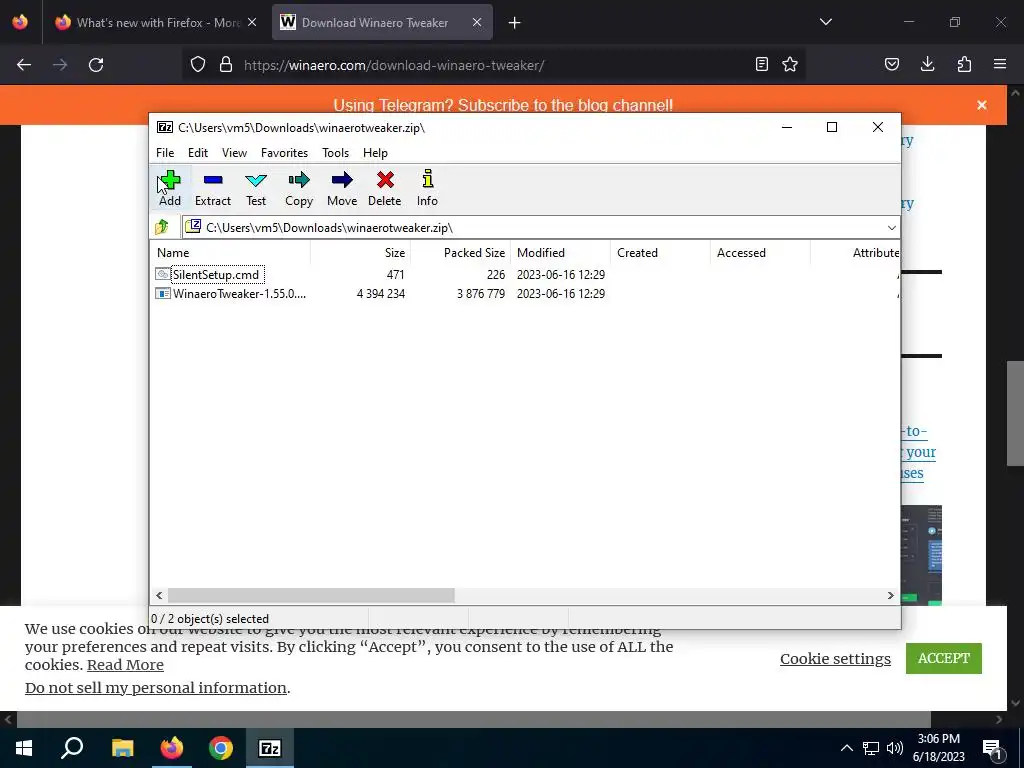The width and height of the screenshot is (1024, 768).
Task: Toggle Firefox reader view icon
Action: 761,64
